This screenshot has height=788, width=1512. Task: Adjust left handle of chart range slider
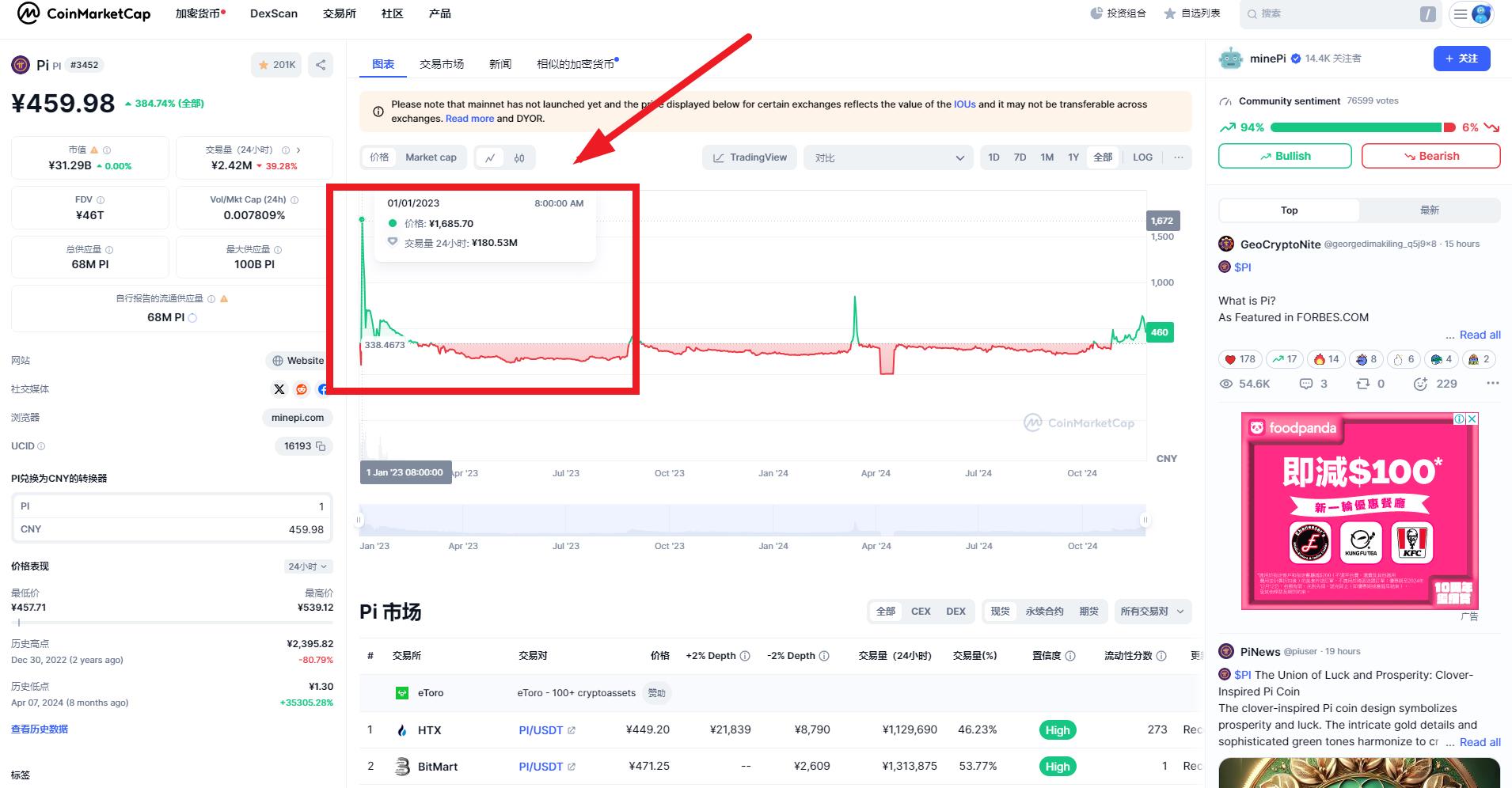point(359,520)
